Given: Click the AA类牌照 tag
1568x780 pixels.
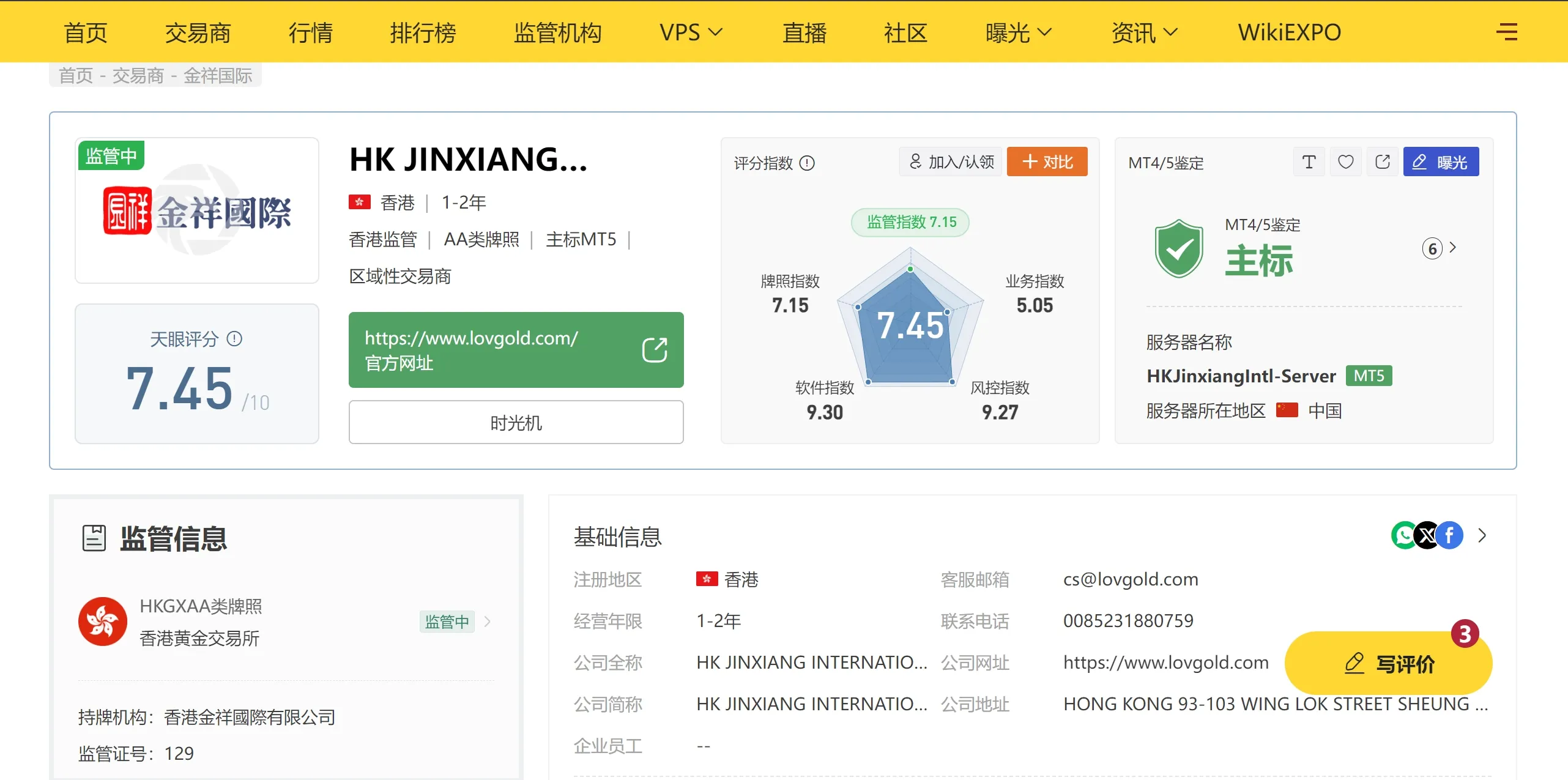Looking at the screenshot, I should click(481, 239).
